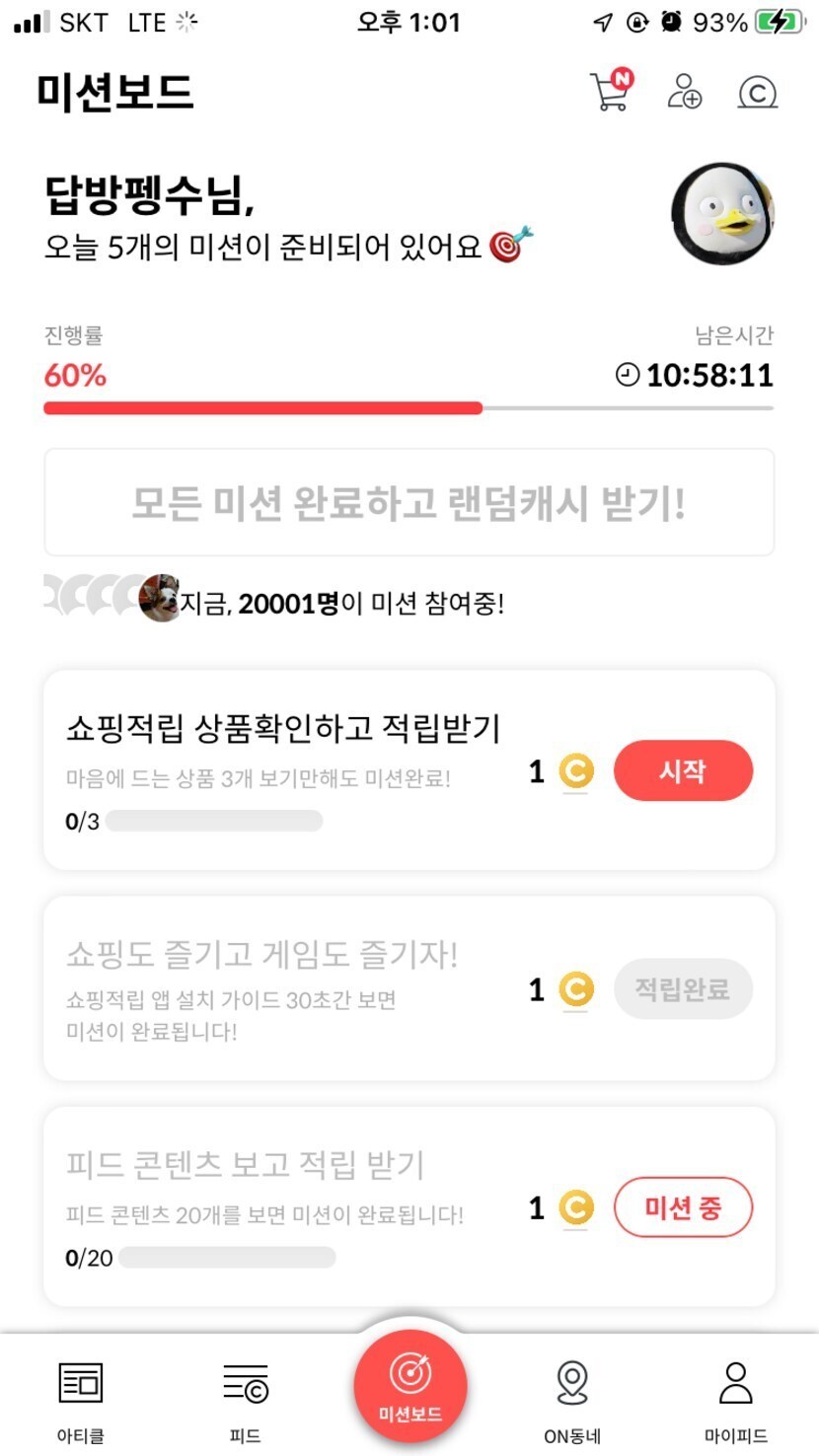Open the shopping cart icon
This screenshot has height=1456, width=819.
610,92
